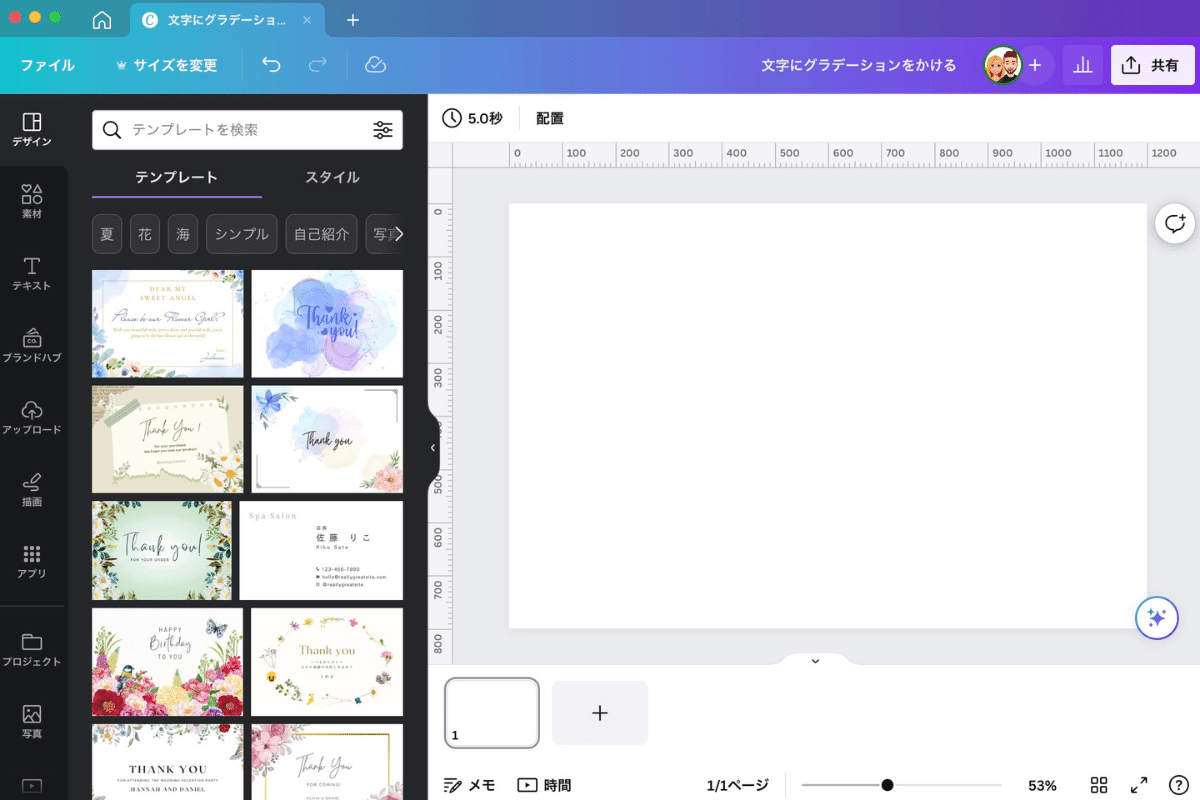Open comments with the speech bubble icon
Image resolution: width=1200 pixels, height=800 pixels.
[1174, 223]
